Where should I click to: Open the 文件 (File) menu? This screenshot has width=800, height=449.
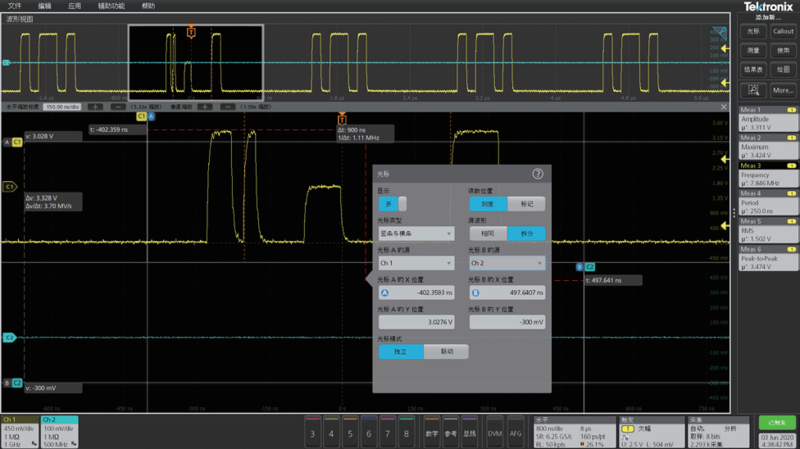(14, 6)
